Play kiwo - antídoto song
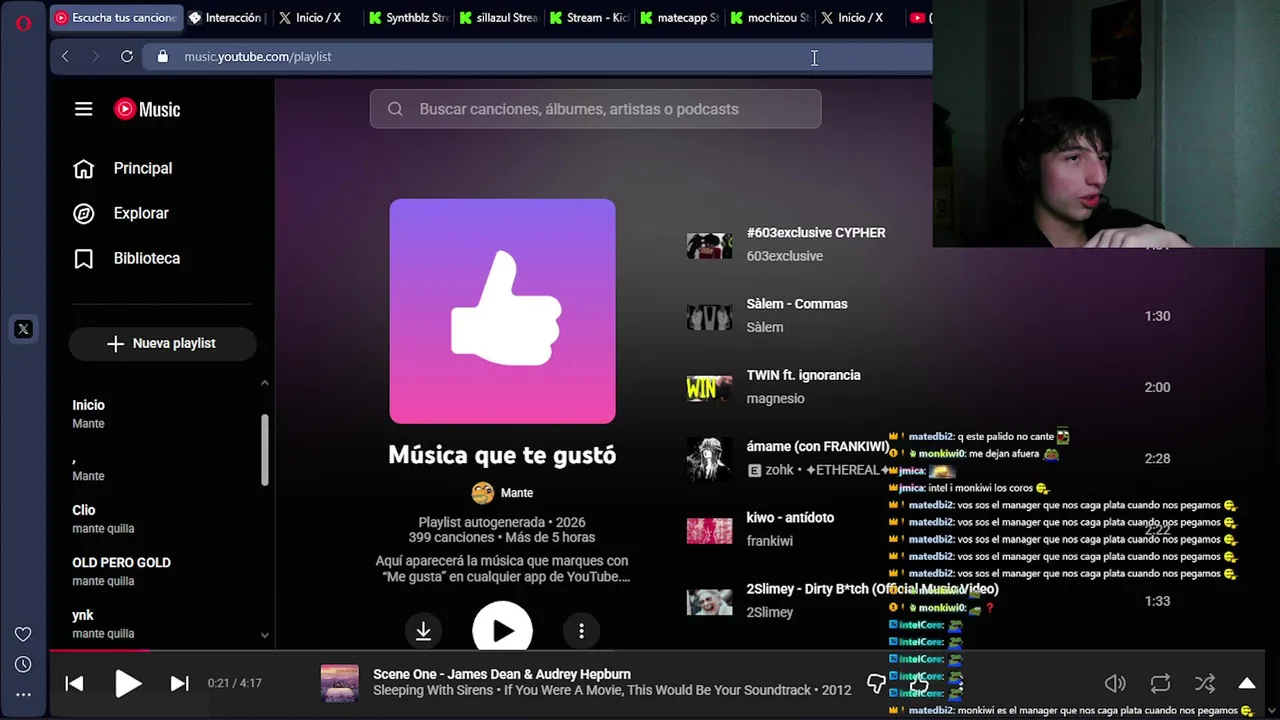The height and width of the screenshot is (720, 1280). 790,517
